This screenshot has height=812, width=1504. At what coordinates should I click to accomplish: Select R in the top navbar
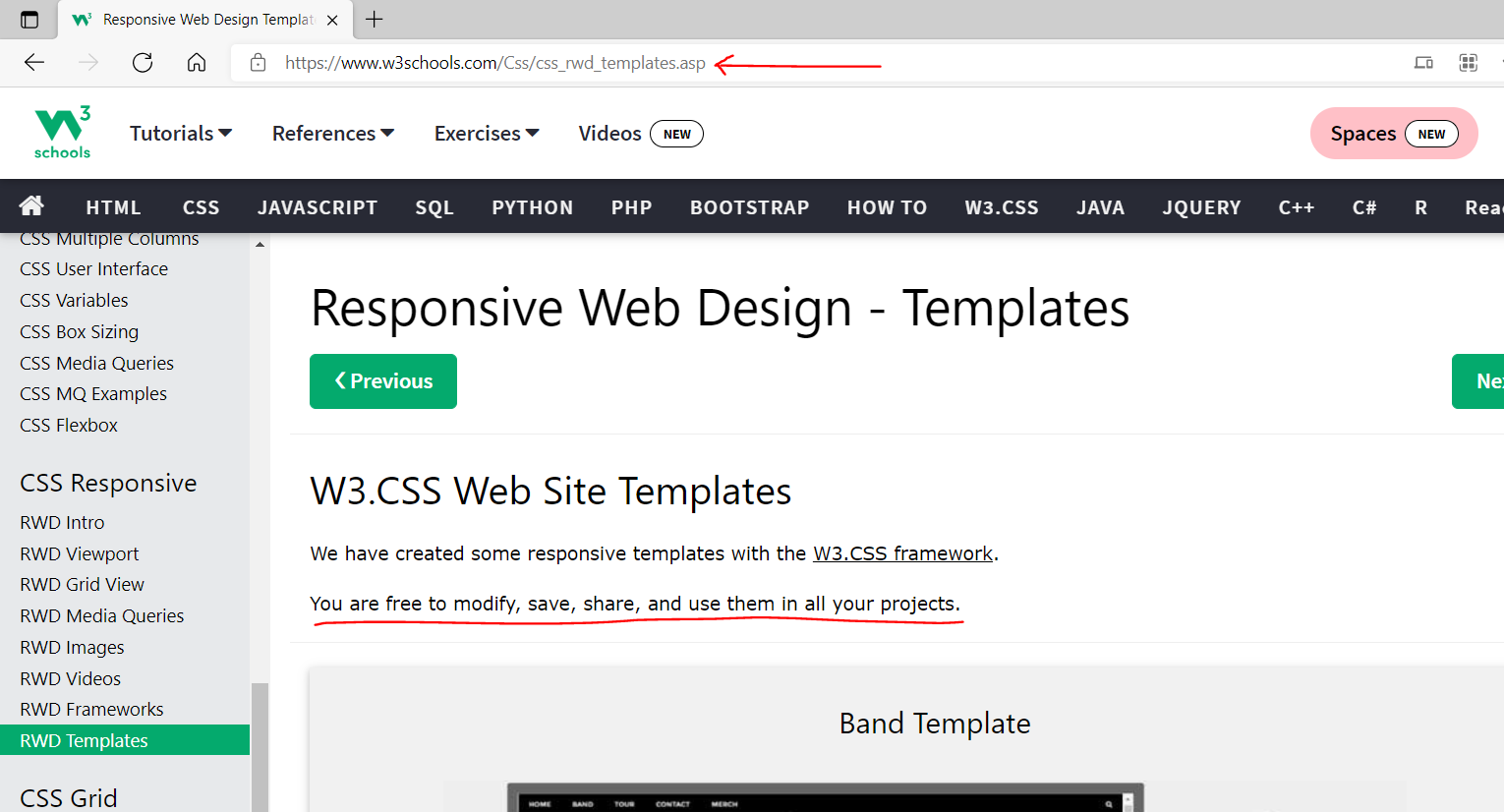click(x=1421, y=207)
